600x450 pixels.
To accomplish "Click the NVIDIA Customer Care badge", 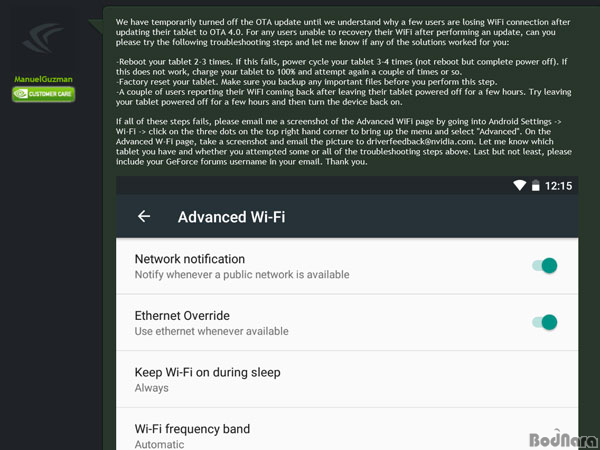I will [x=44, y=94].
